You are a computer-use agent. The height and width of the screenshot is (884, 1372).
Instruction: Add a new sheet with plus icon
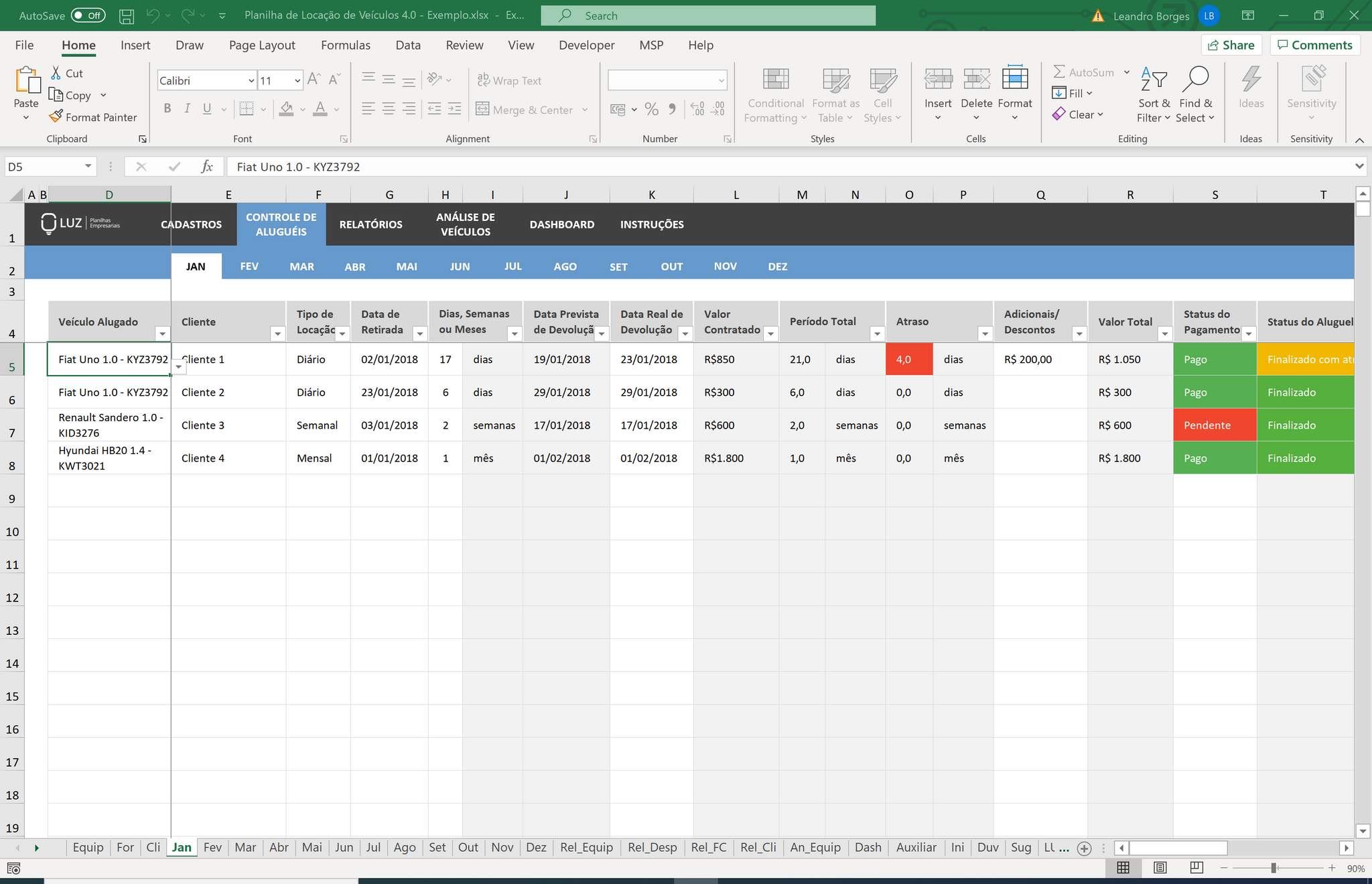pyautogui.click(x=1084, y=849)
